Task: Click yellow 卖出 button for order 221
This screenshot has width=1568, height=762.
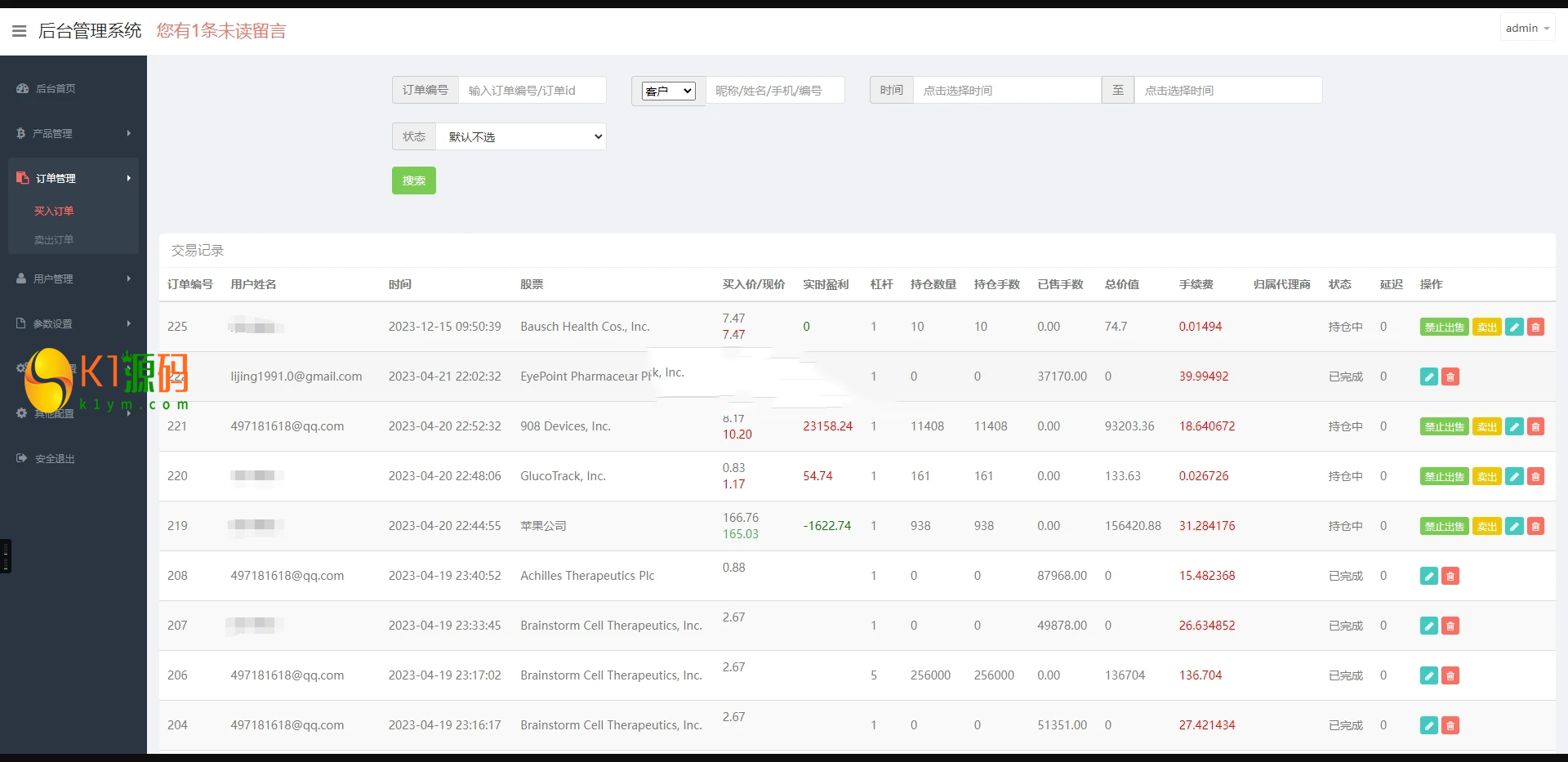Action: click(1486, 426)
